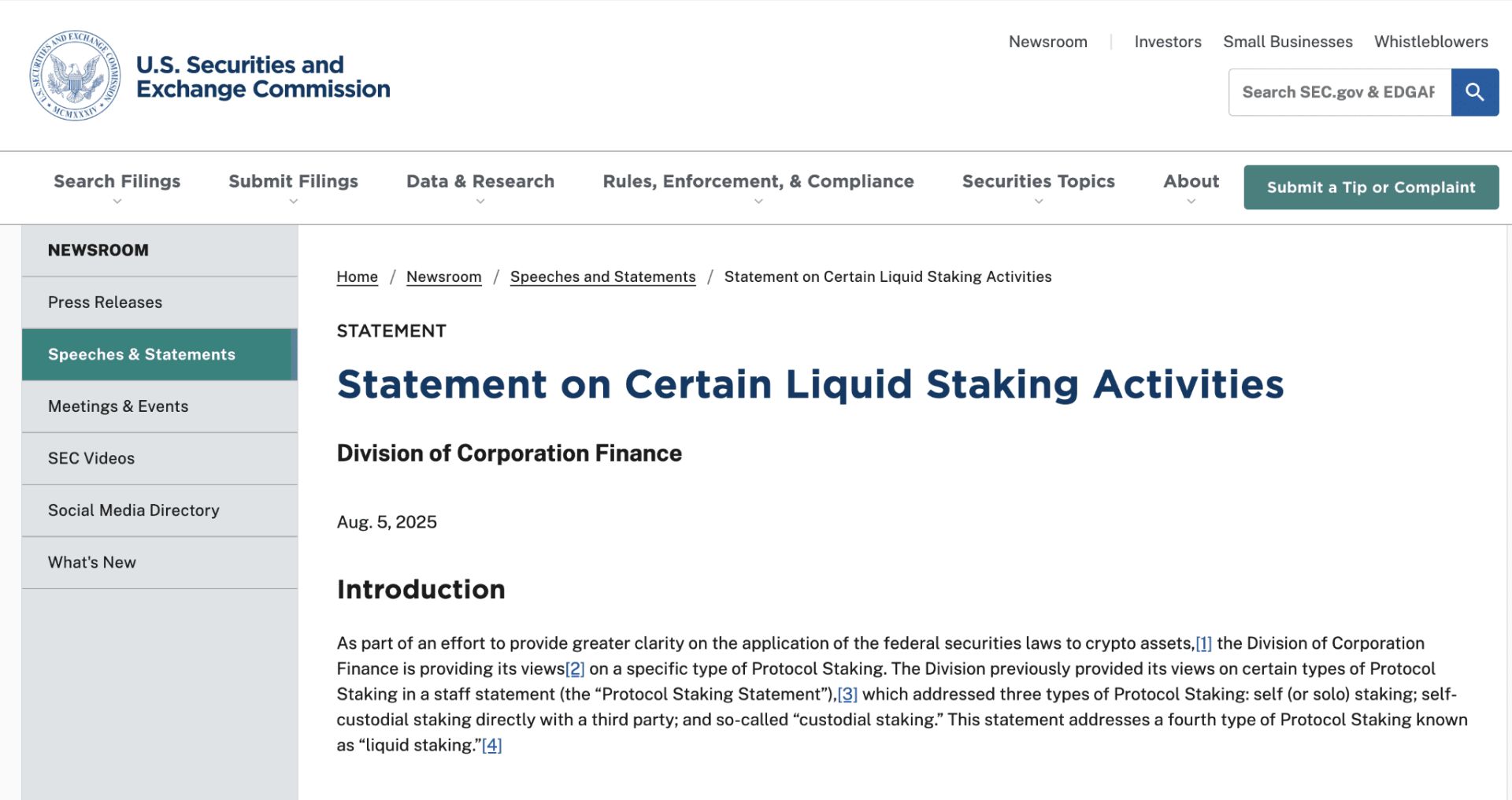
Task: Open footnote [4] after liquid staking
Action: tap(491, 745)
